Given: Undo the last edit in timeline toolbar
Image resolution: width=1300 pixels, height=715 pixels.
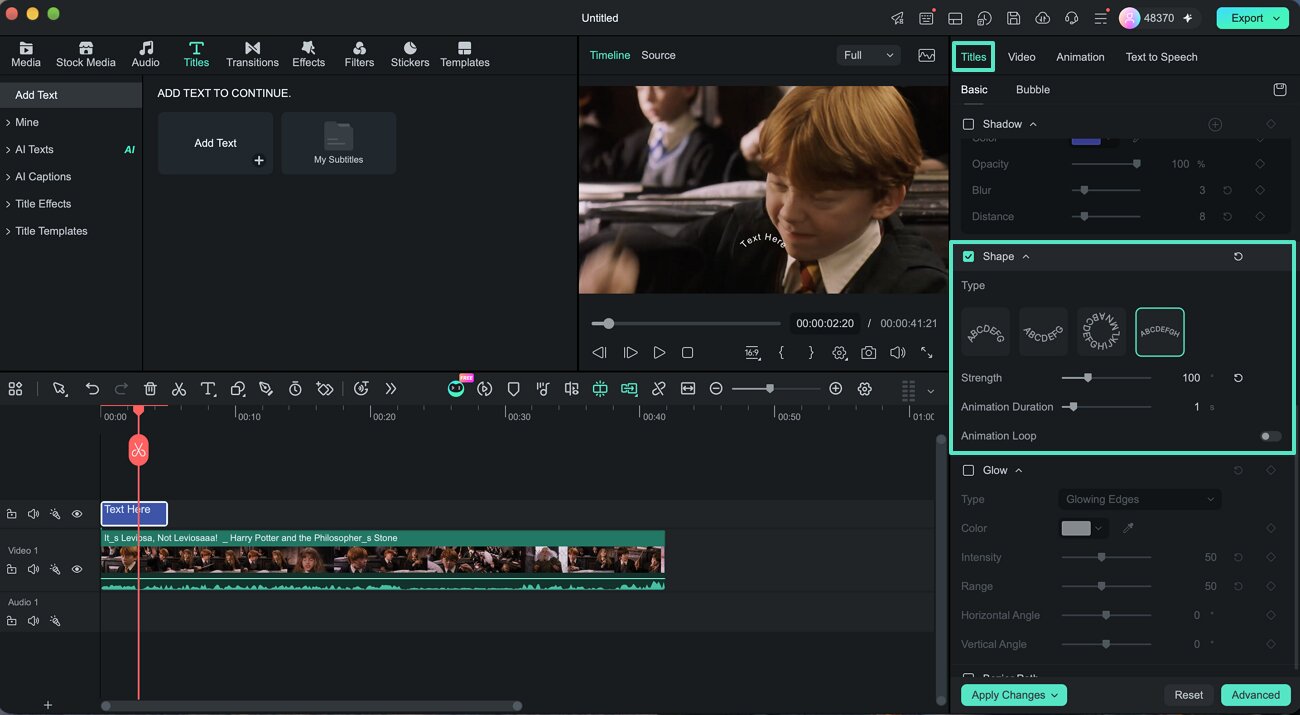Looking at the screenshot, I should [92, 389].
